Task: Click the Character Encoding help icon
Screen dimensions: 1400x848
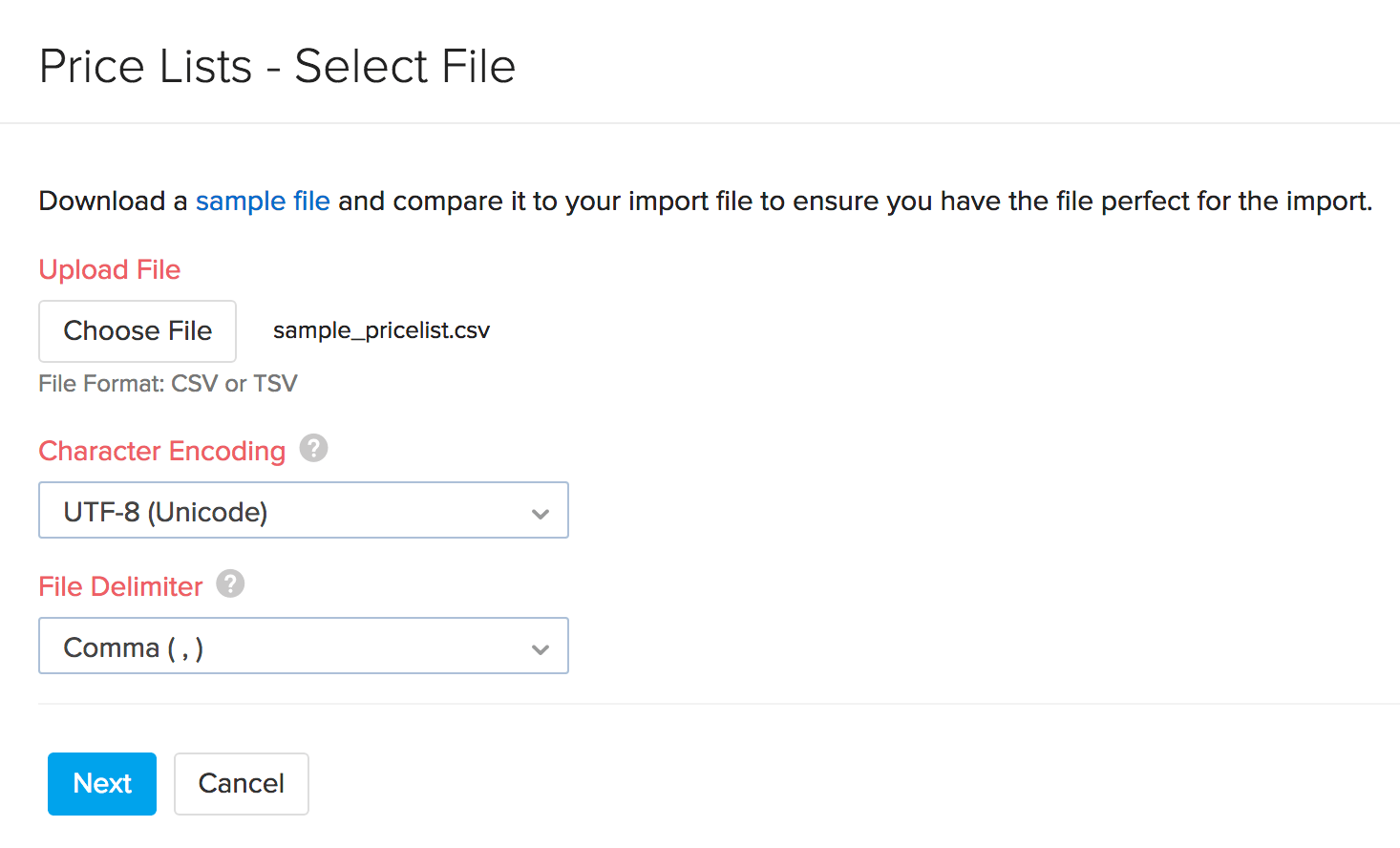Action: pos(313,448)
